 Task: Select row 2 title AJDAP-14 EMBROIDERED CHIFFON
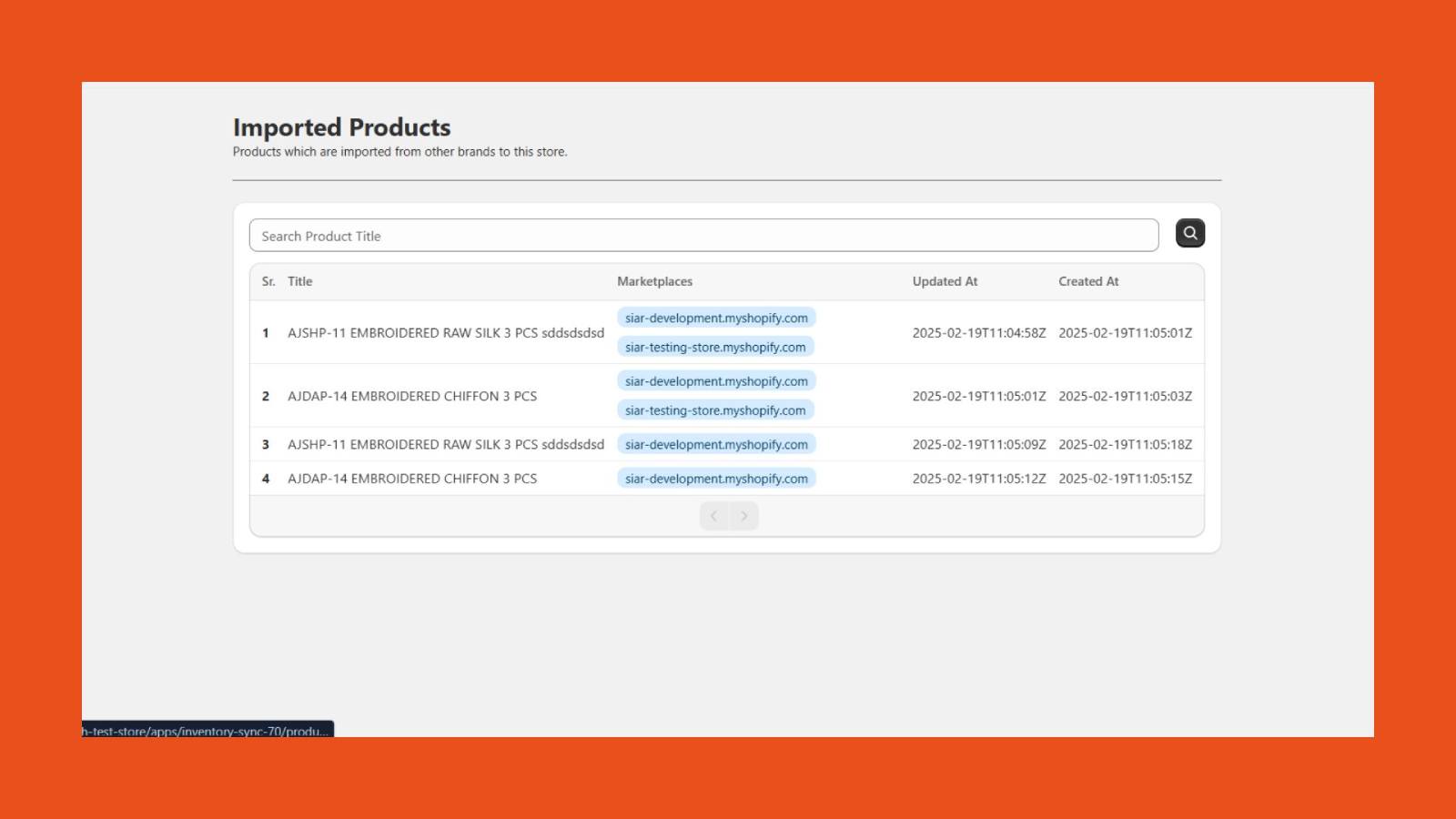click(x=412, y=396)
